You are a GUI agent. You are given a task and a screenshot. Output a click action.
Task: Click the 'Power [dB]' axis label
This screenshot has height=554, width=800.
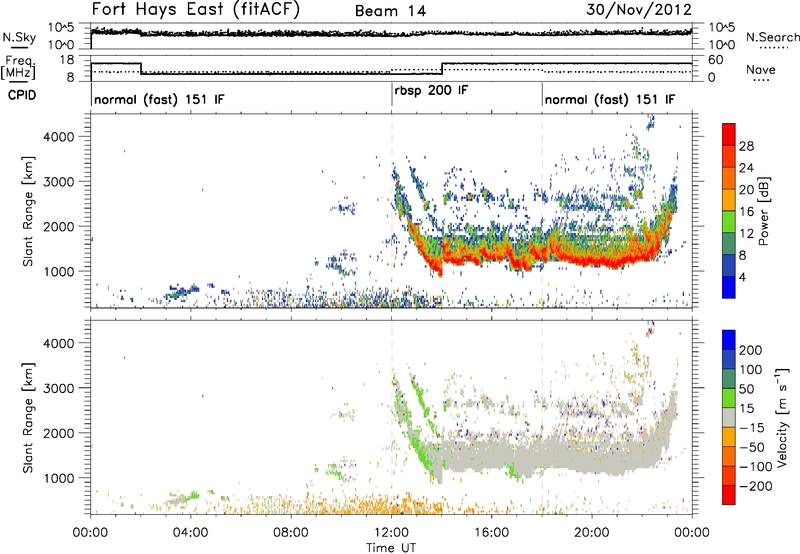coord(763,211)
